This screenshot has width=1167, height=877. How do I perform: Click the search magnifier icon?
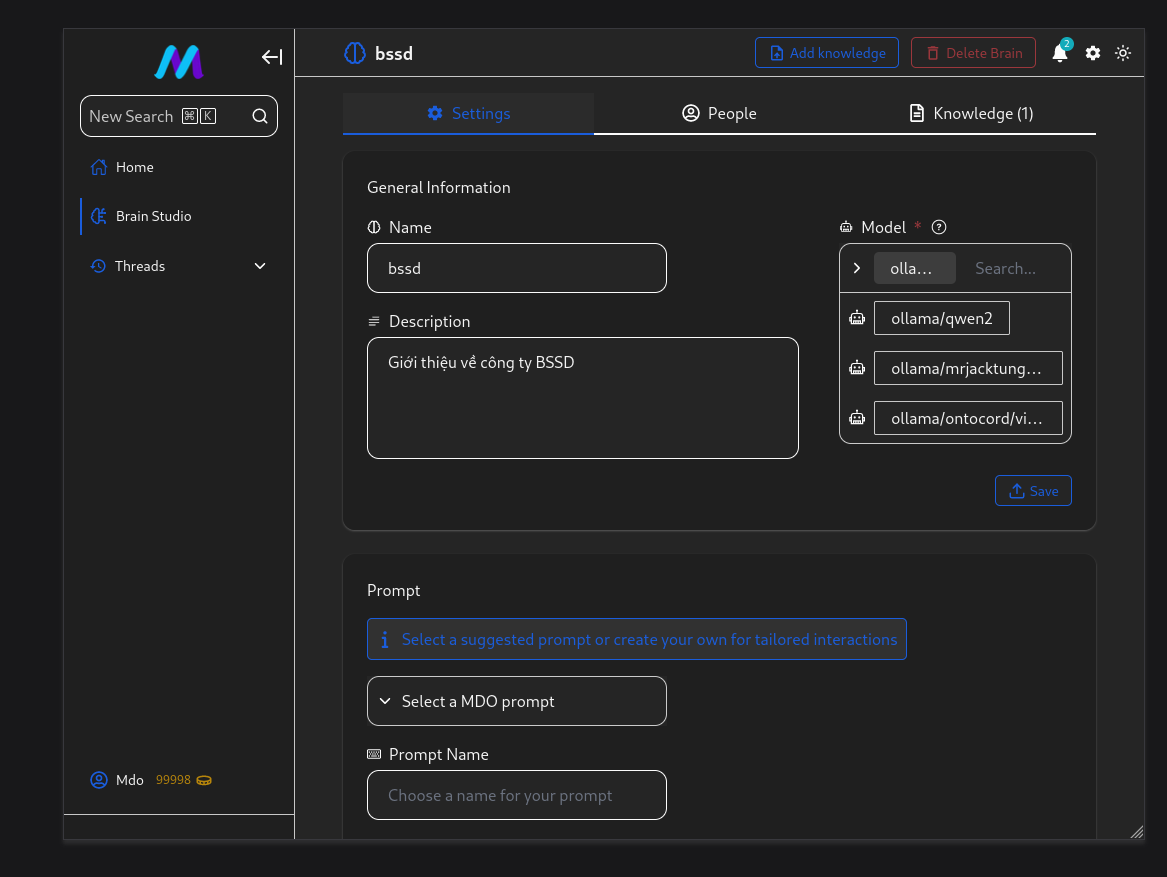point(260,116)
